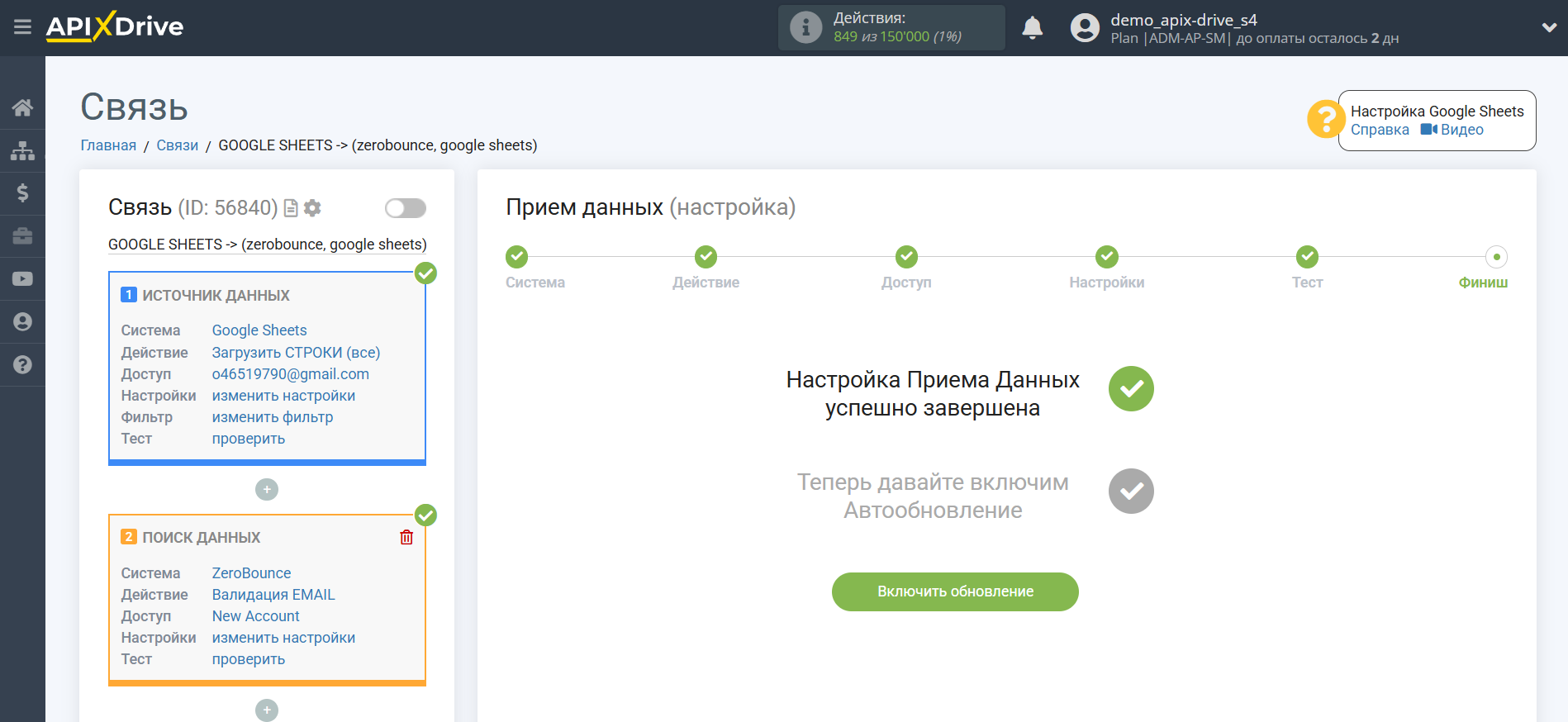Open o46519790@gmail.com access link

(291, 374)
